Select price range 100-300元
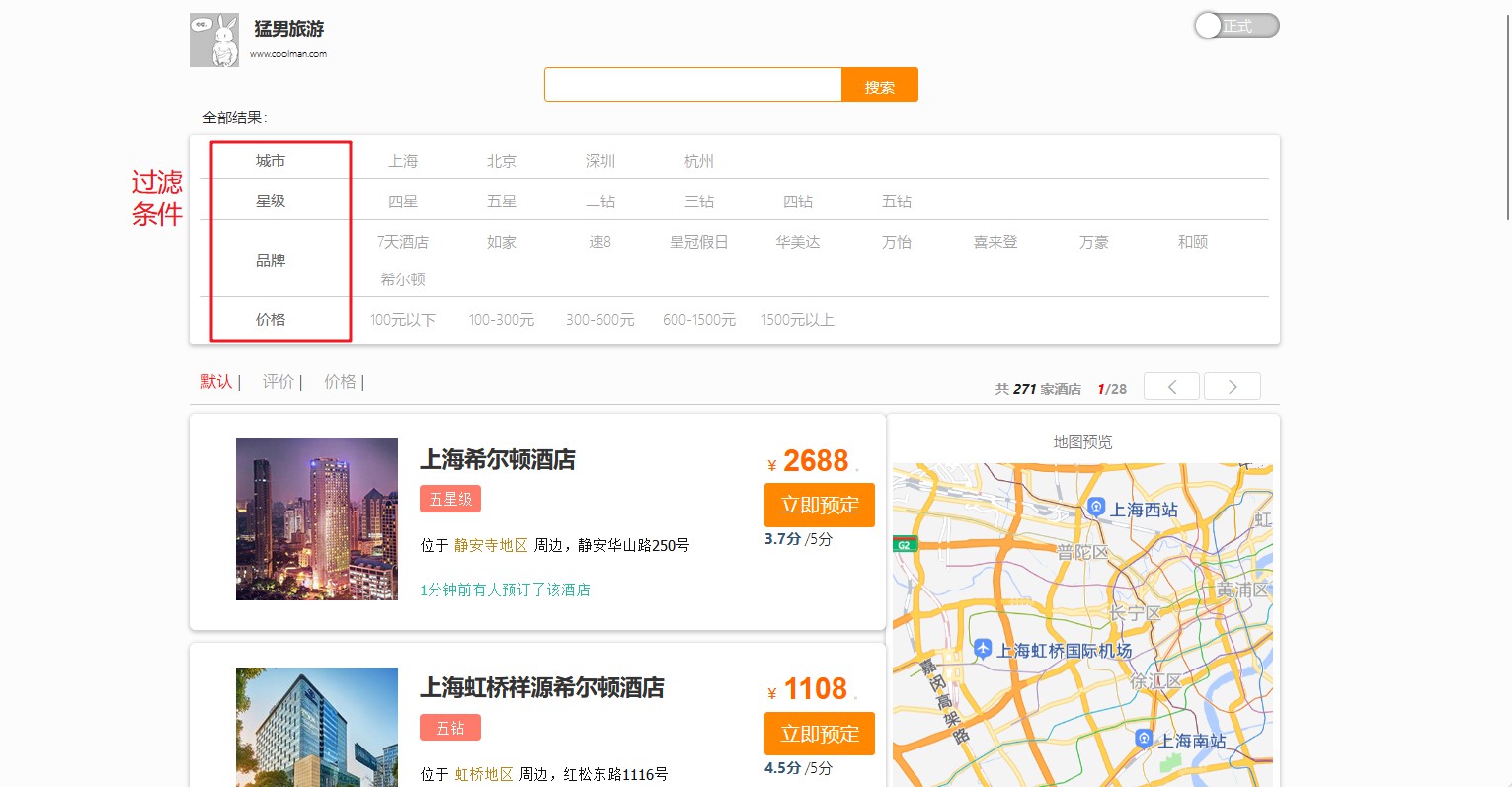 click(x=502, y=320)
